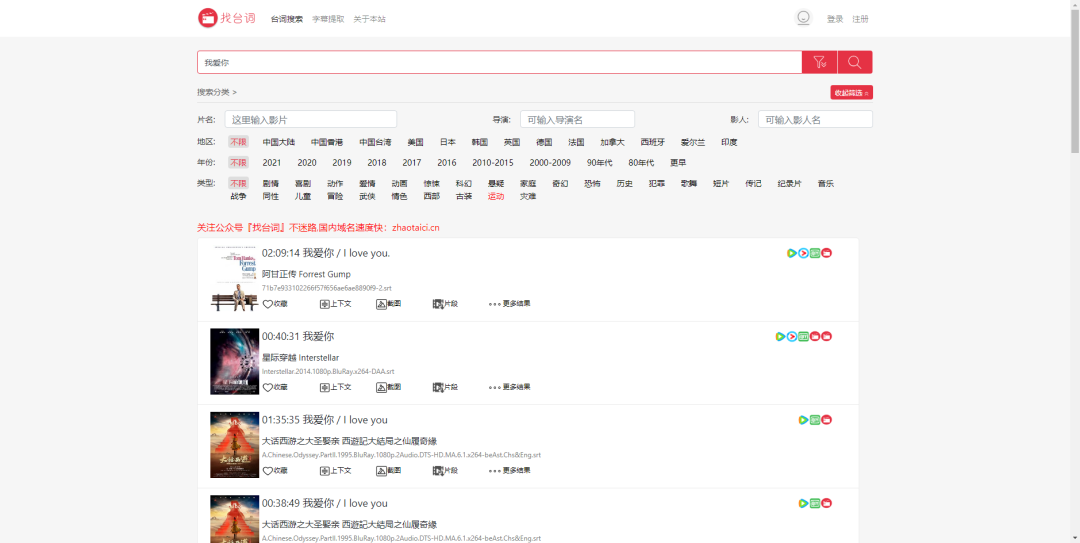Click Youku blue circle icon on Interstellar row

(x=792, y=336)
